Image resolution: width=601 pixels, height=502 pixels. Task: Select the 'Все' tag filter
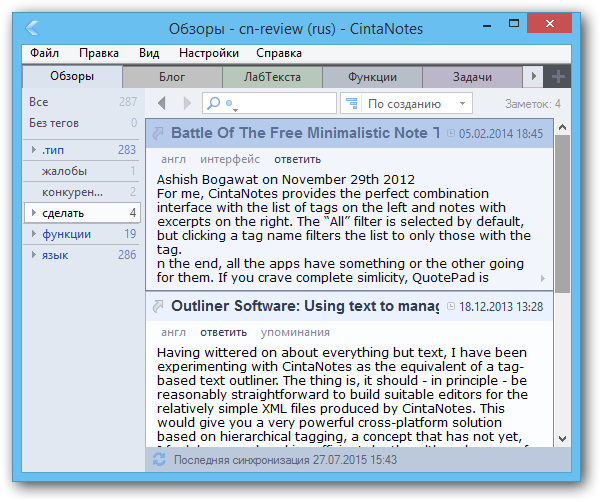pyautogui.click(x=82, y=102)
